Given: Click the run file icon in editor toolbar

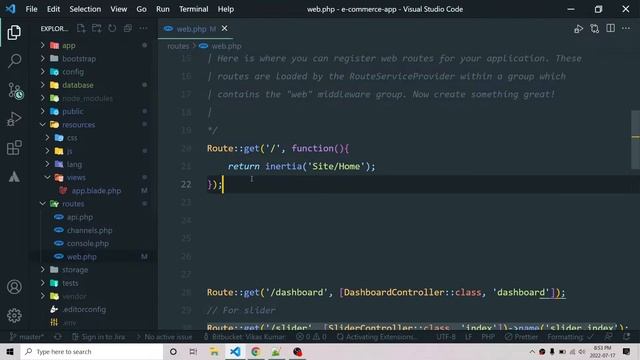Looking at the screenshot, I should [578, 29].
